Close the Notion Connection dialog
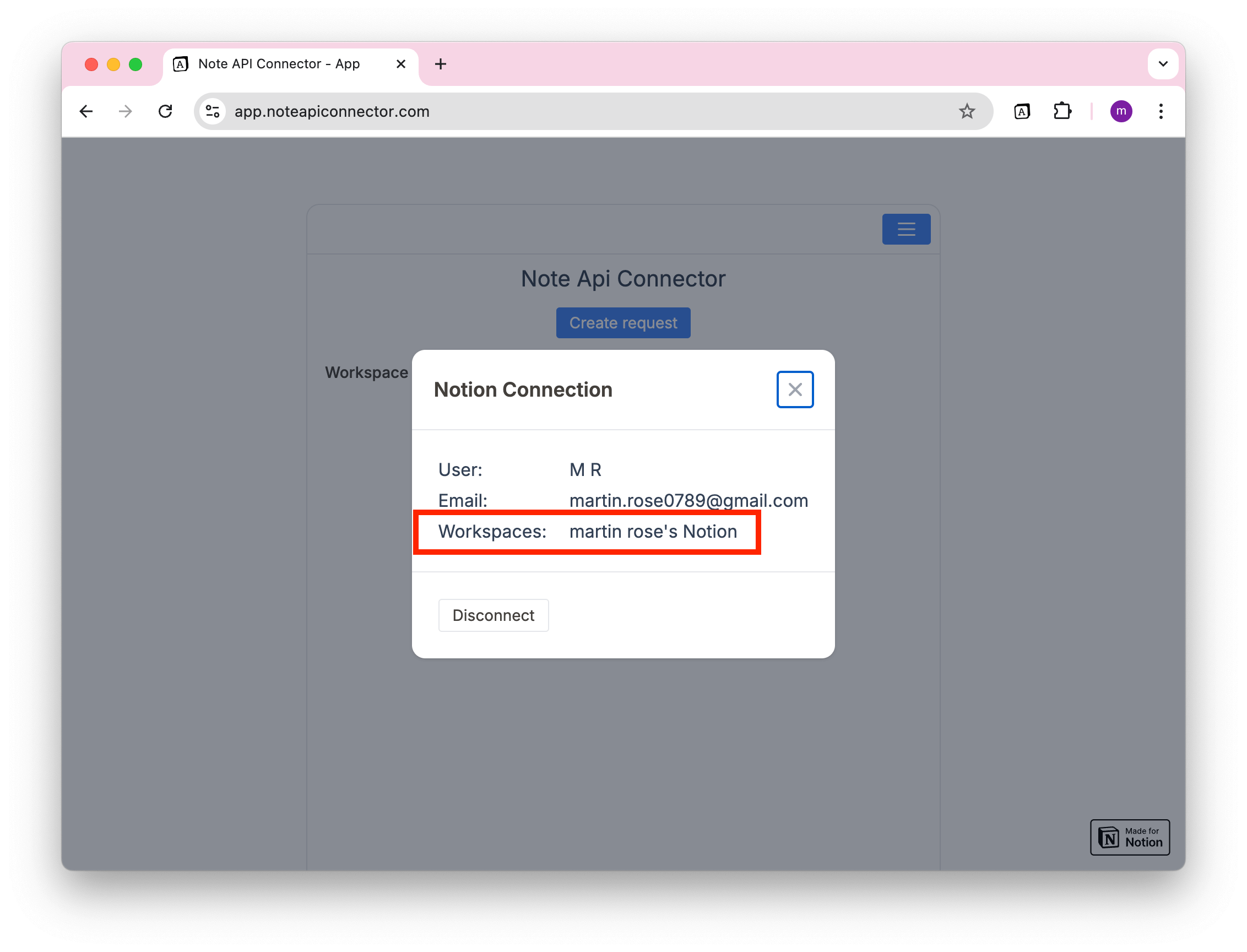 [794, 390]
